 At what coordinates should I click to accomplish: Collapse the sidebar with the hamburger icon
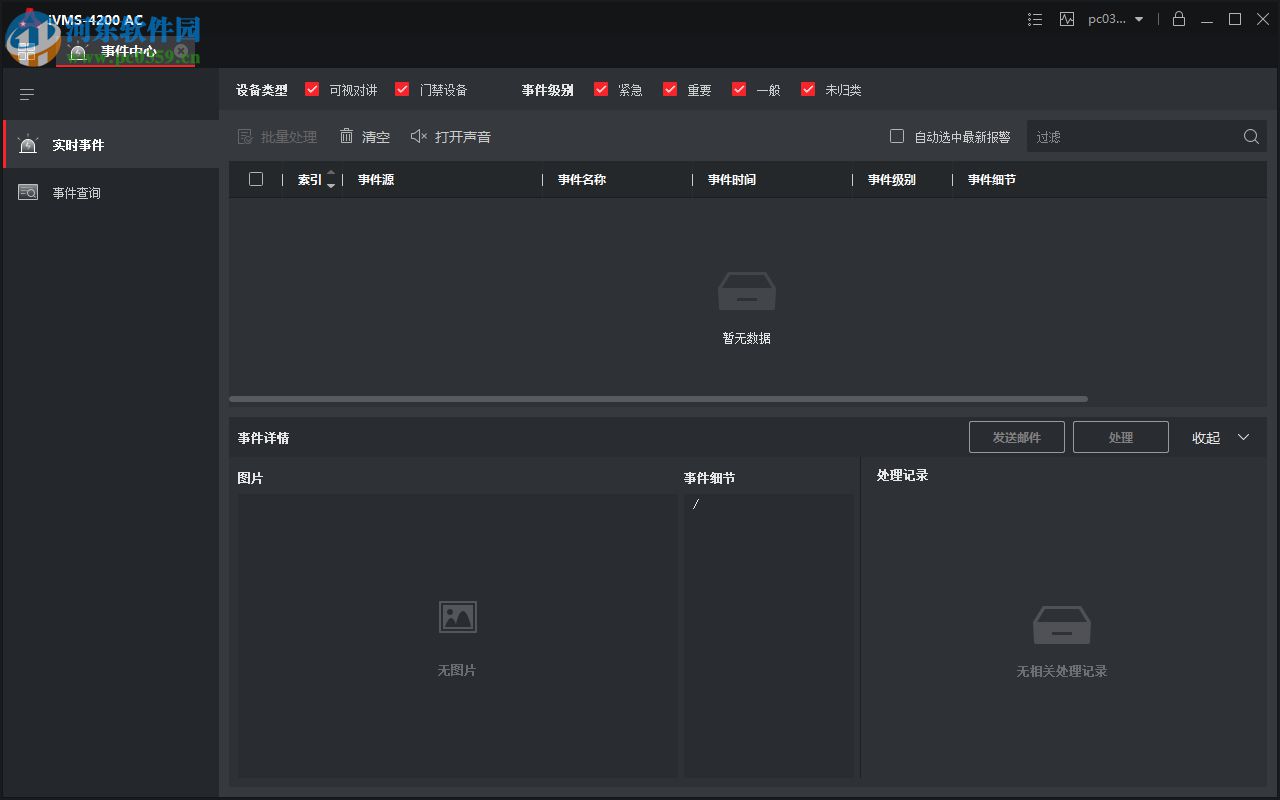pos(27,95)
